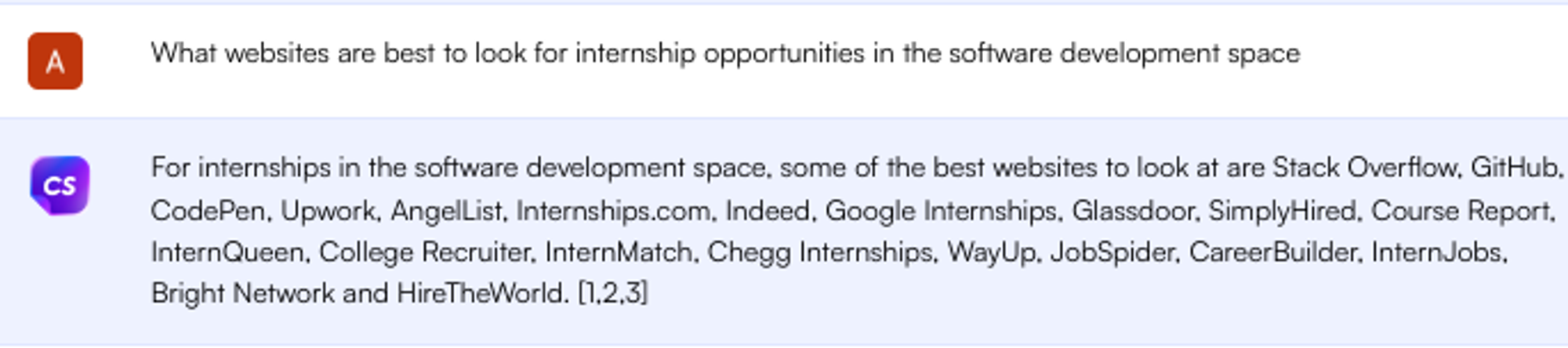Screen dimensions: 1568x348
Task: Click 'Internships.com' in the answer
Action: tap(613, 211)
